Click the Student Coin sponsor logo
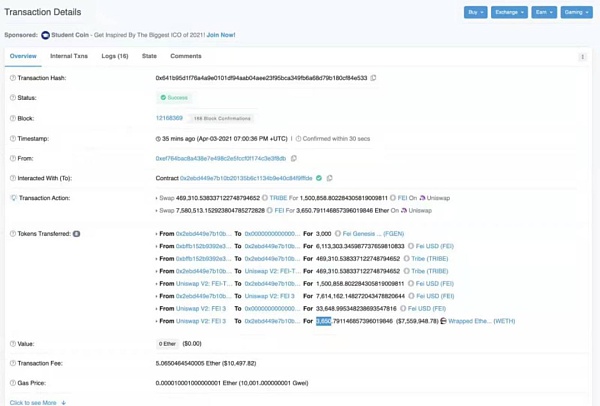Image resolution: width=600 pixels, height=406 pixels. [x=46, y=35]
